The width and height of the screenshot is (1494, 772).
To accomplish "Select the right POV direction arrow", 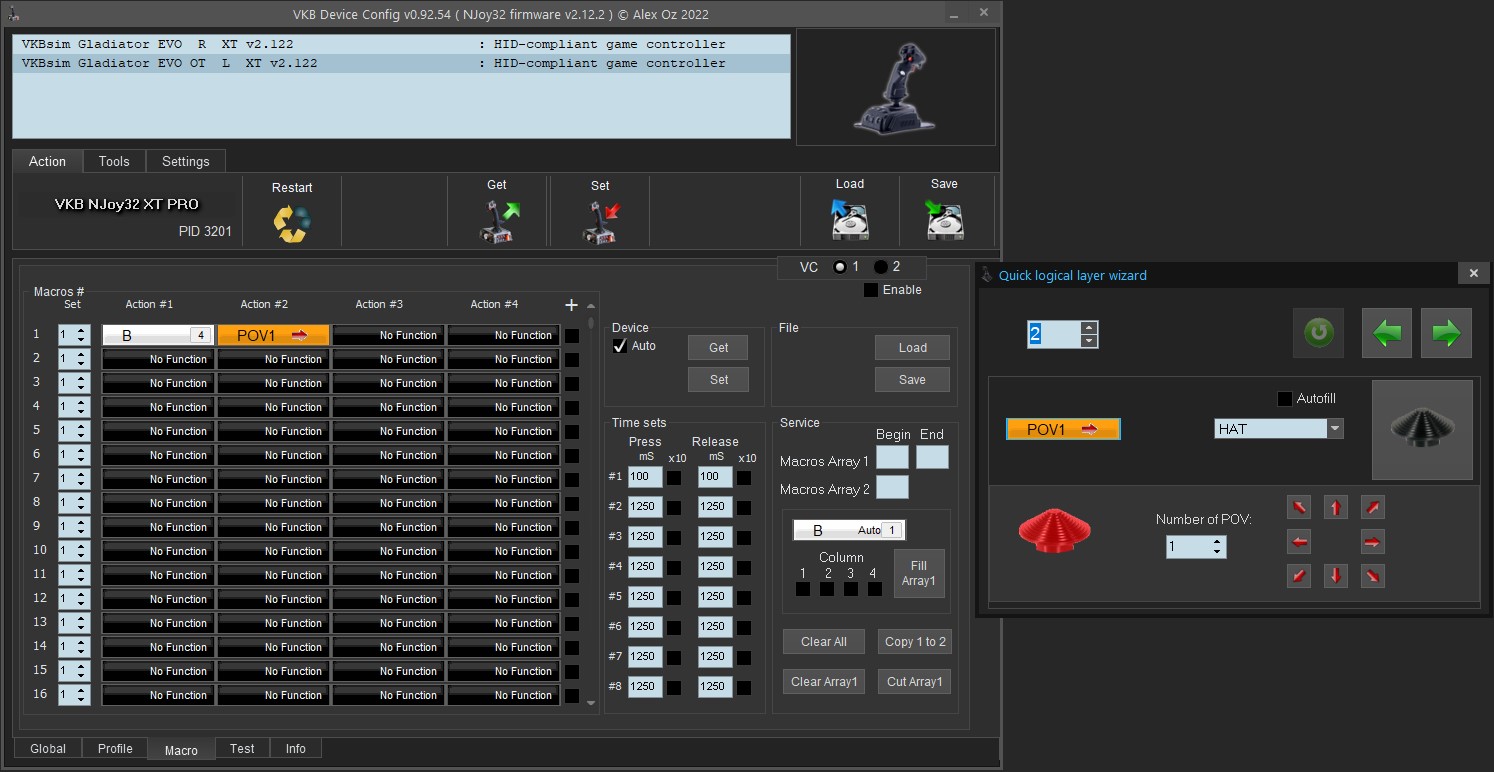I will (x=1373, y=542).
